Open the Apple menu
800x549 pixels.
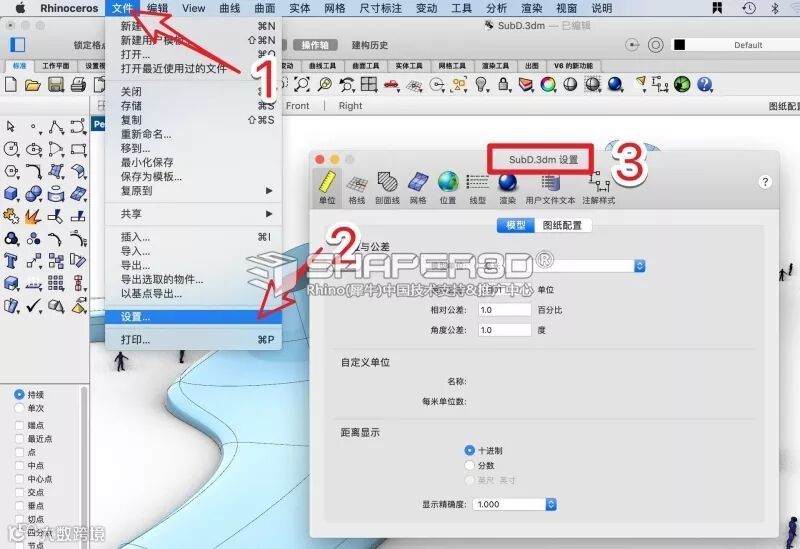tap(20, 8)
